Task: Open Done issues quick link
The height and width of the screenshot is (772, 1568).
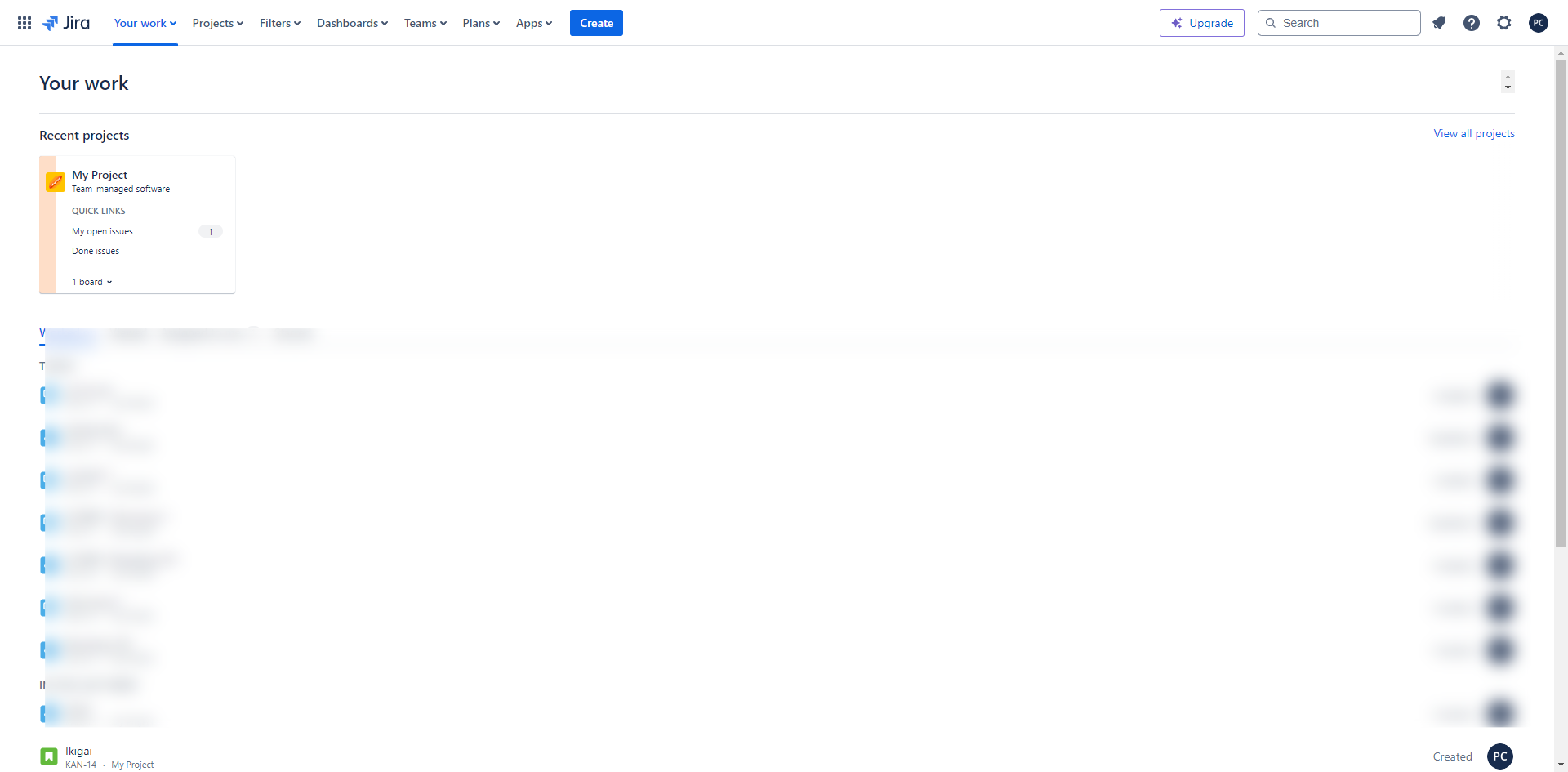Action: click(96, 251)
